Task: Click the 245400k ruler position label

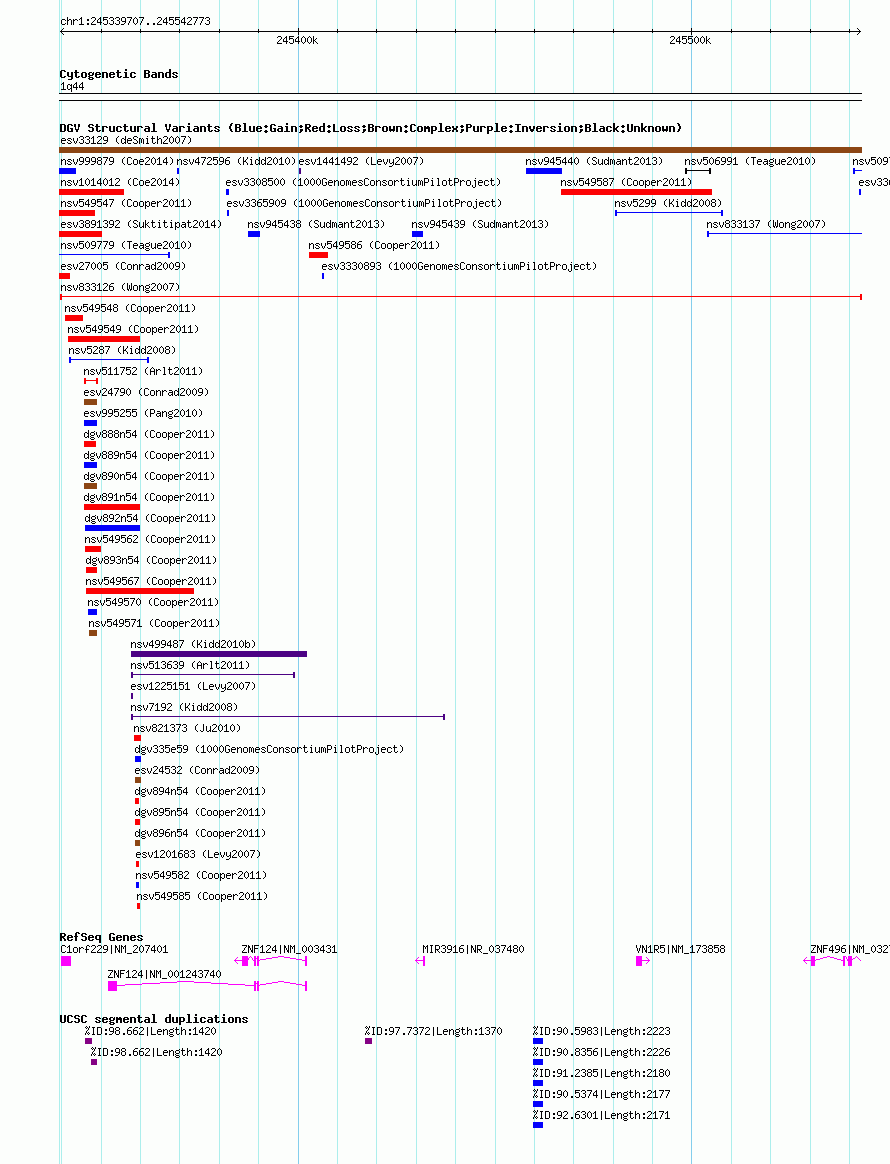Action: [297, 40]
